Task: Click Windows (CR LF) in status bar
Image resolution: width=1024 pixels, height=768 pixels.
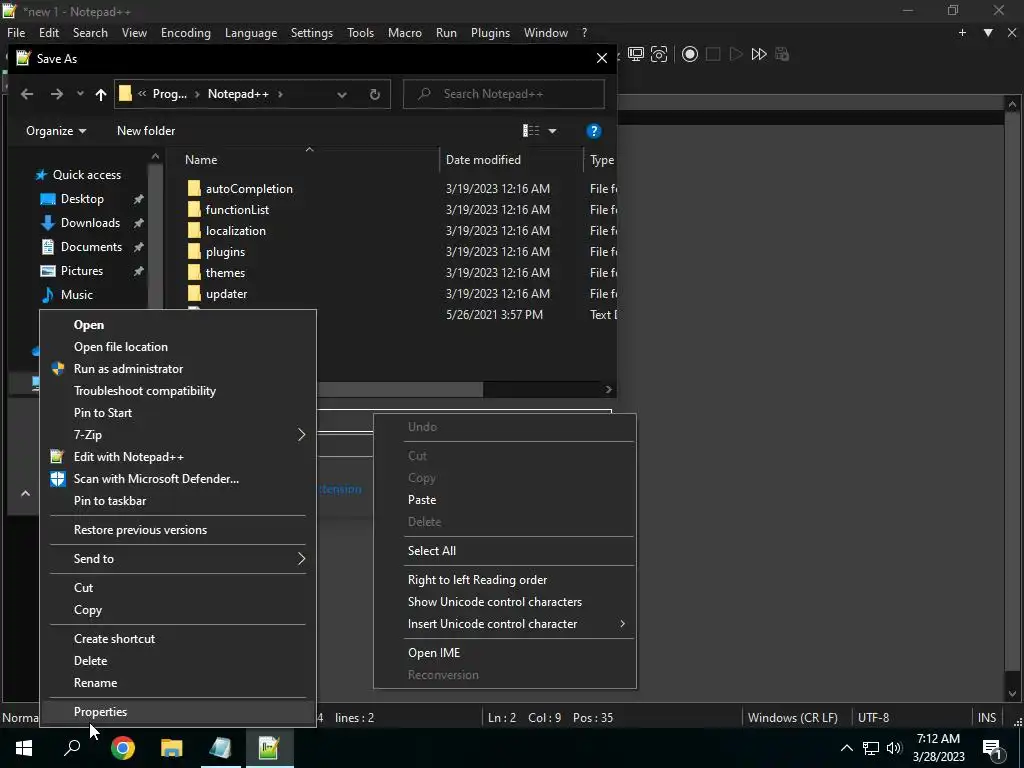Action: pyautogui.click(x=793, y=718)
